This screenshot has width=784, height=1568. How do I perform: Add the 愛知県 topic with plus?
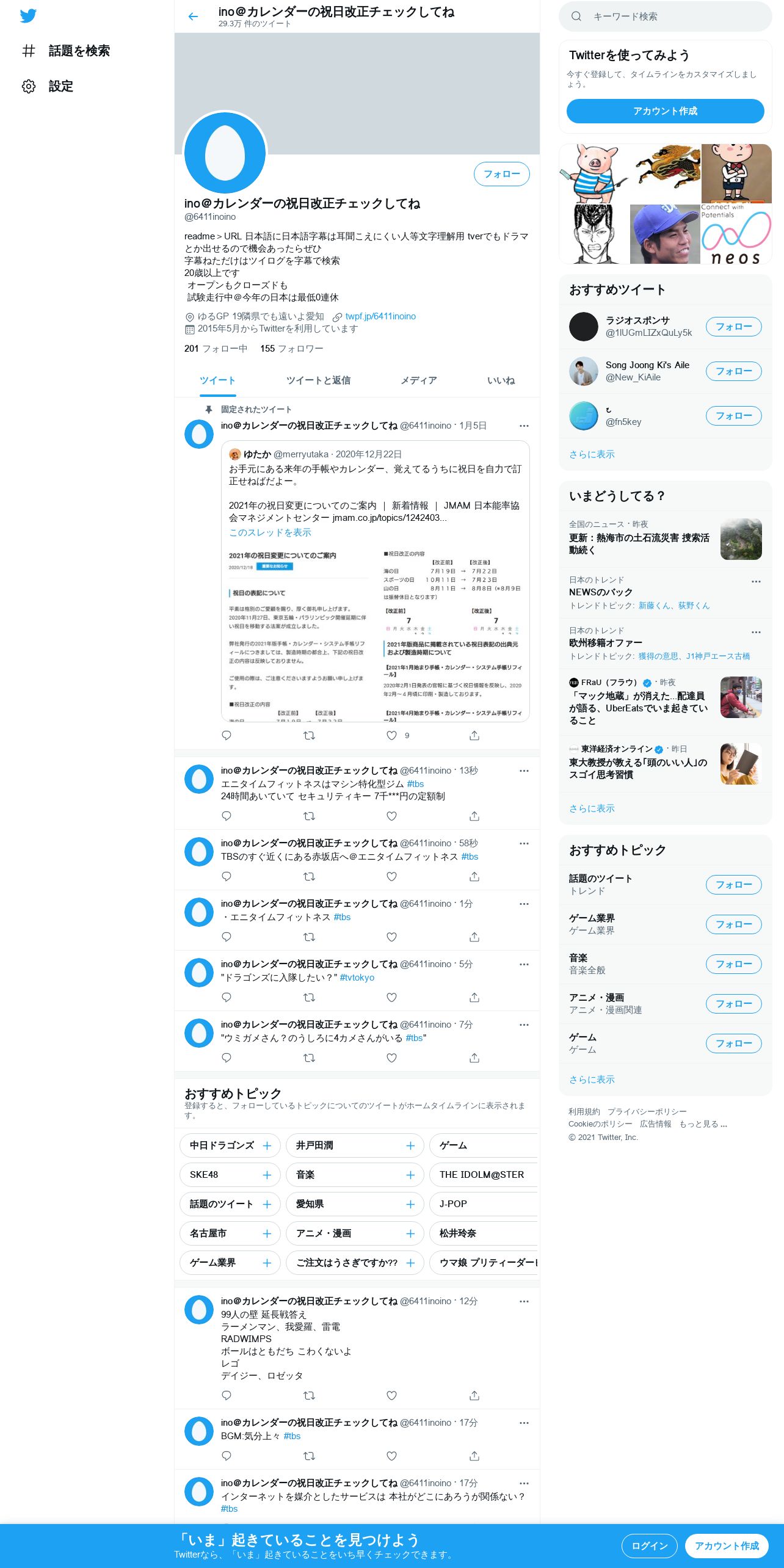tap(410, 1204)
